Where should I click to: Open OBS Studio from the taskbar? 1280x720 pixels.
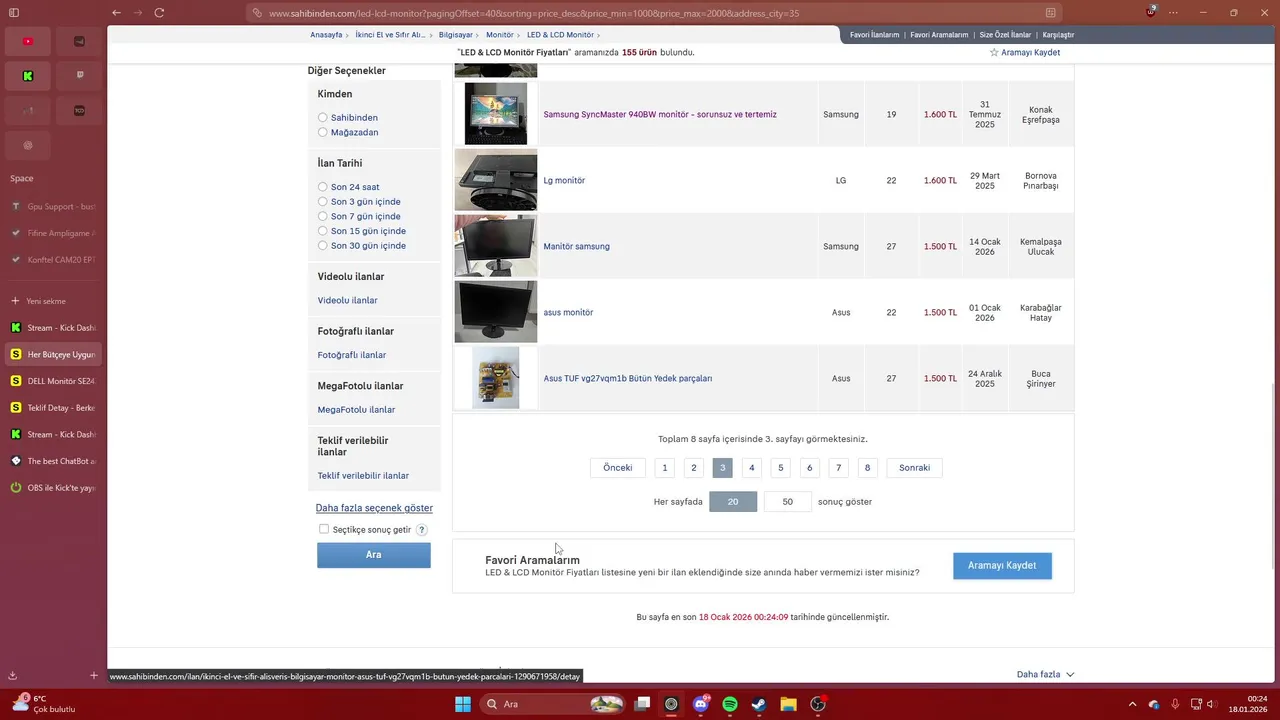(x=818, y=704)
